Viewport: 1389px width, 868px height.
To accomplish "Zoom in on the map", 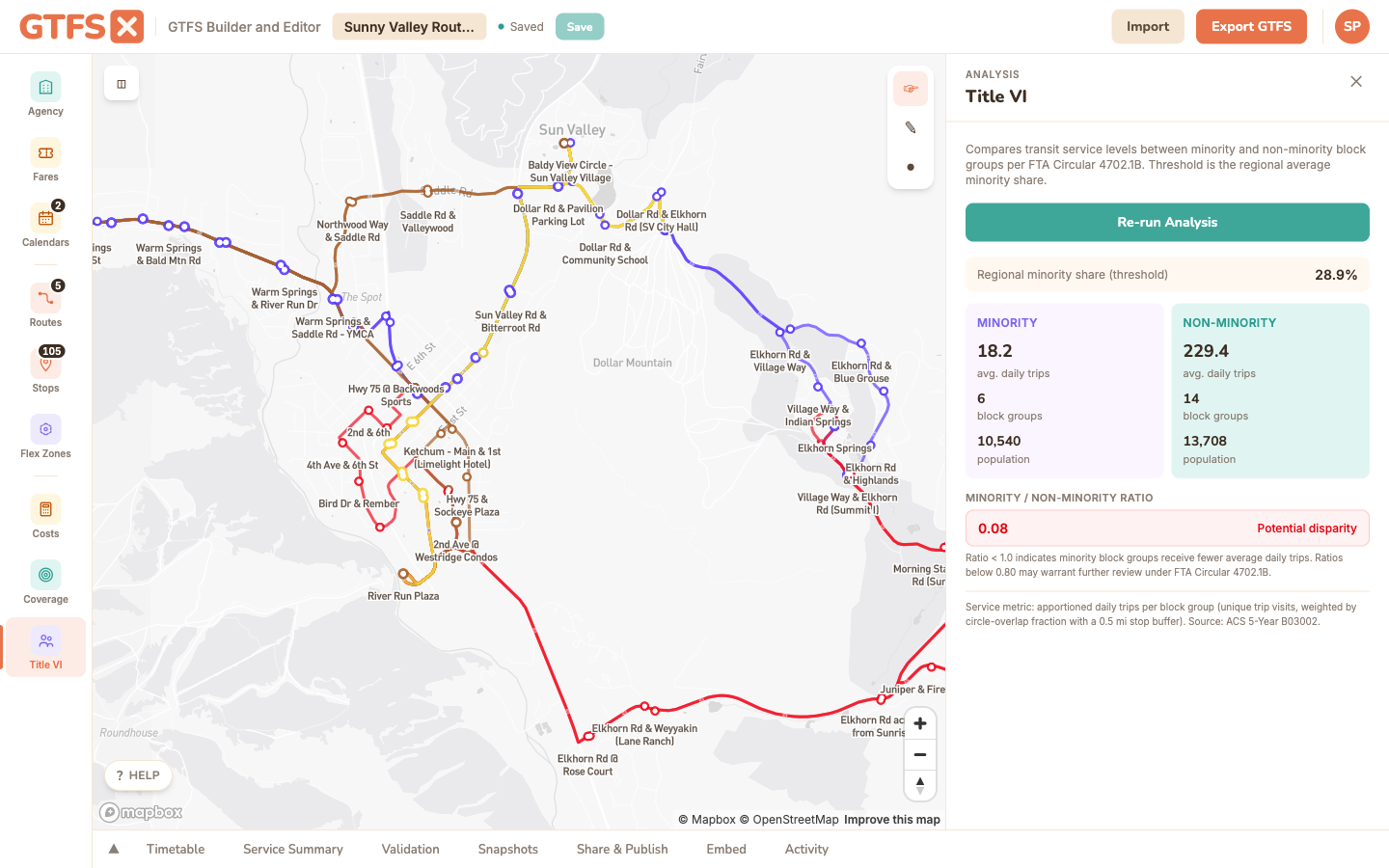I will tap(920, 724).
